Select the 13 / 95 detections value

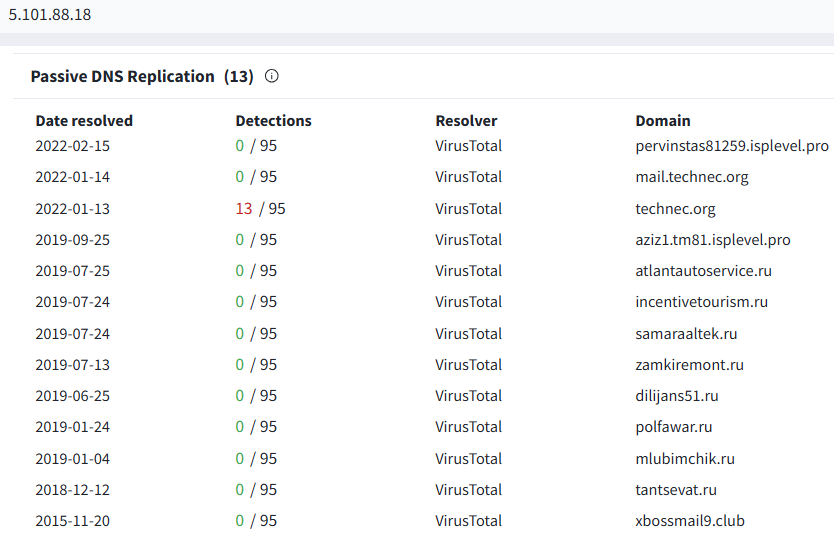tap(260, 209)
